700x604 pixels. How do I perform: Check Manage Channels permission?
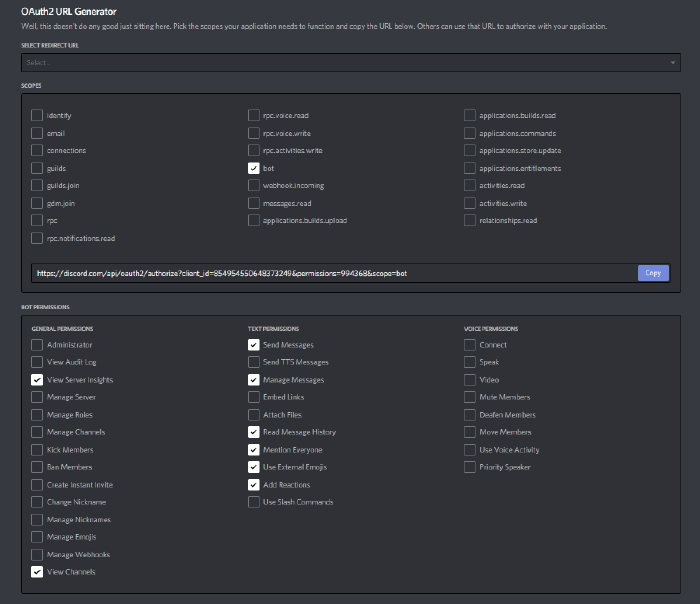coord(37,432)
